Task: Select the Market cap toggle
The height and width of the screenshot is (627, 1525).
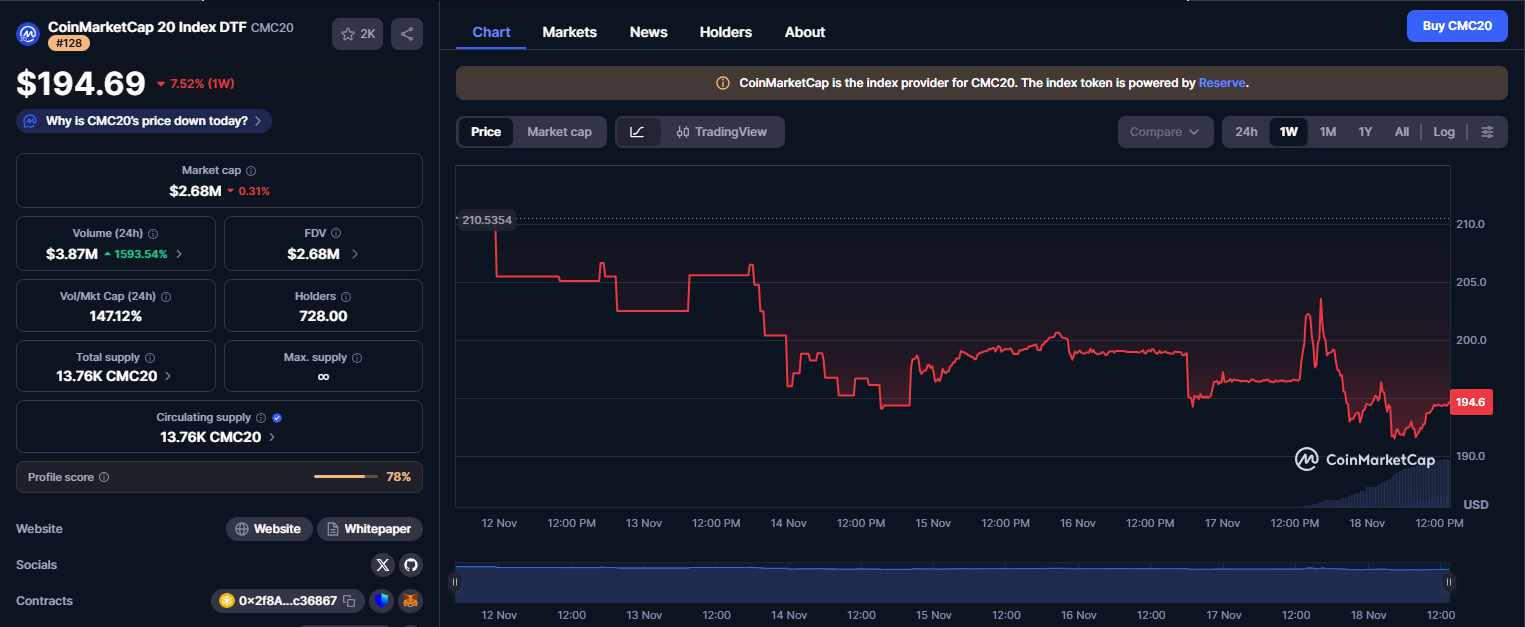Action: (x=559, y=132)
